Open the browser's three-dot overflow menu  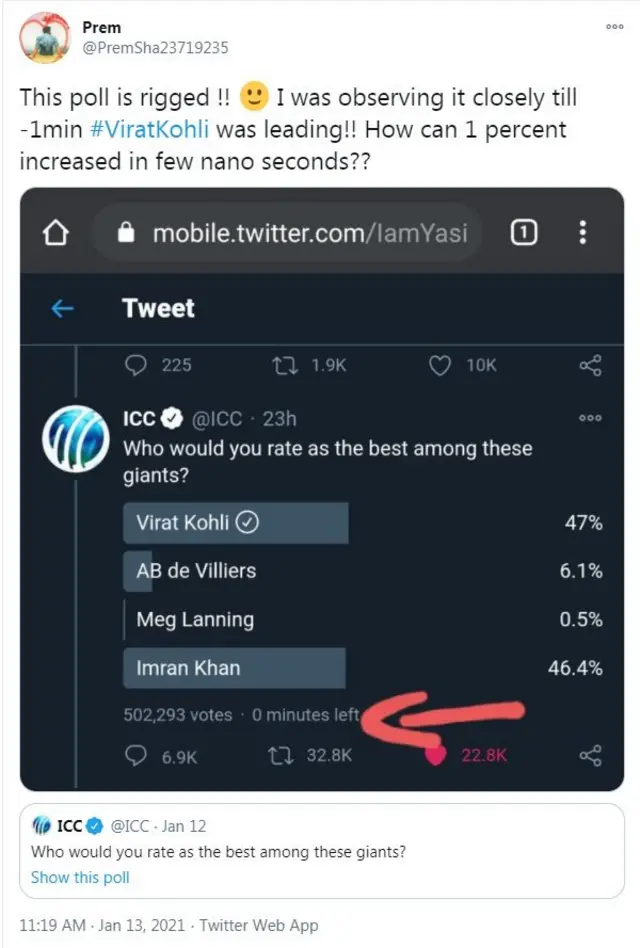pyautogui.click(x=582, y=232)
